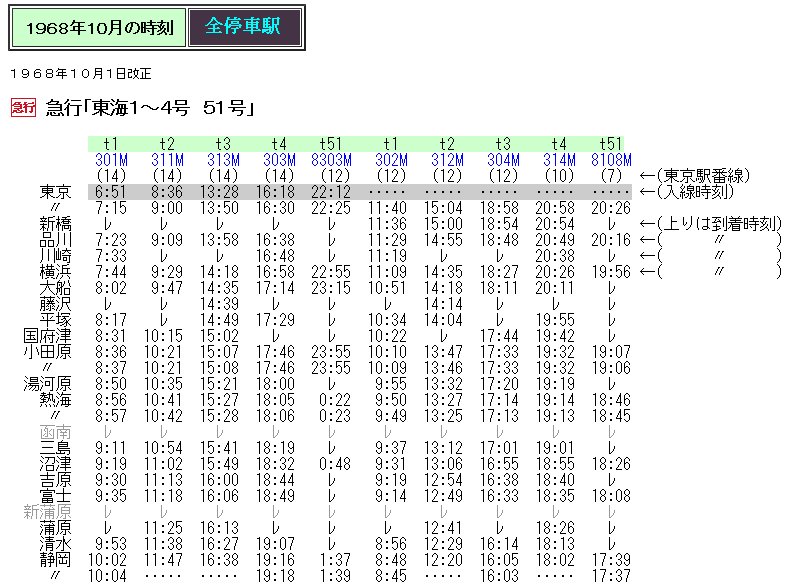Click station name 東京

55,192
